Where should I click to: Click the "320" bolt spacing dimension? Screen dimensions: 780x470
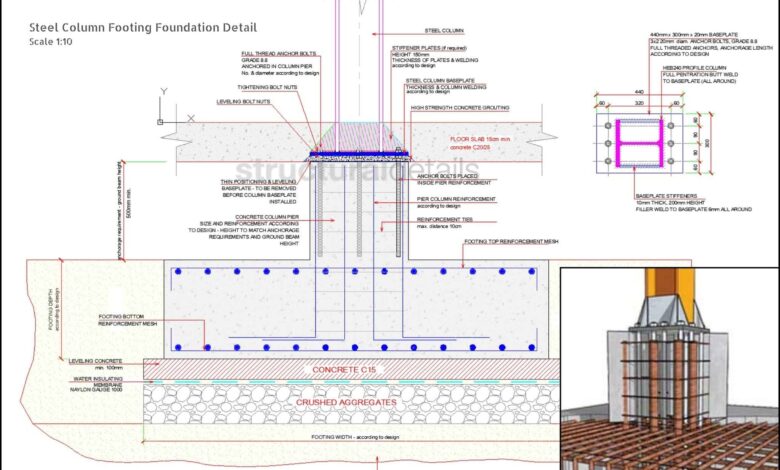(639, 103)
